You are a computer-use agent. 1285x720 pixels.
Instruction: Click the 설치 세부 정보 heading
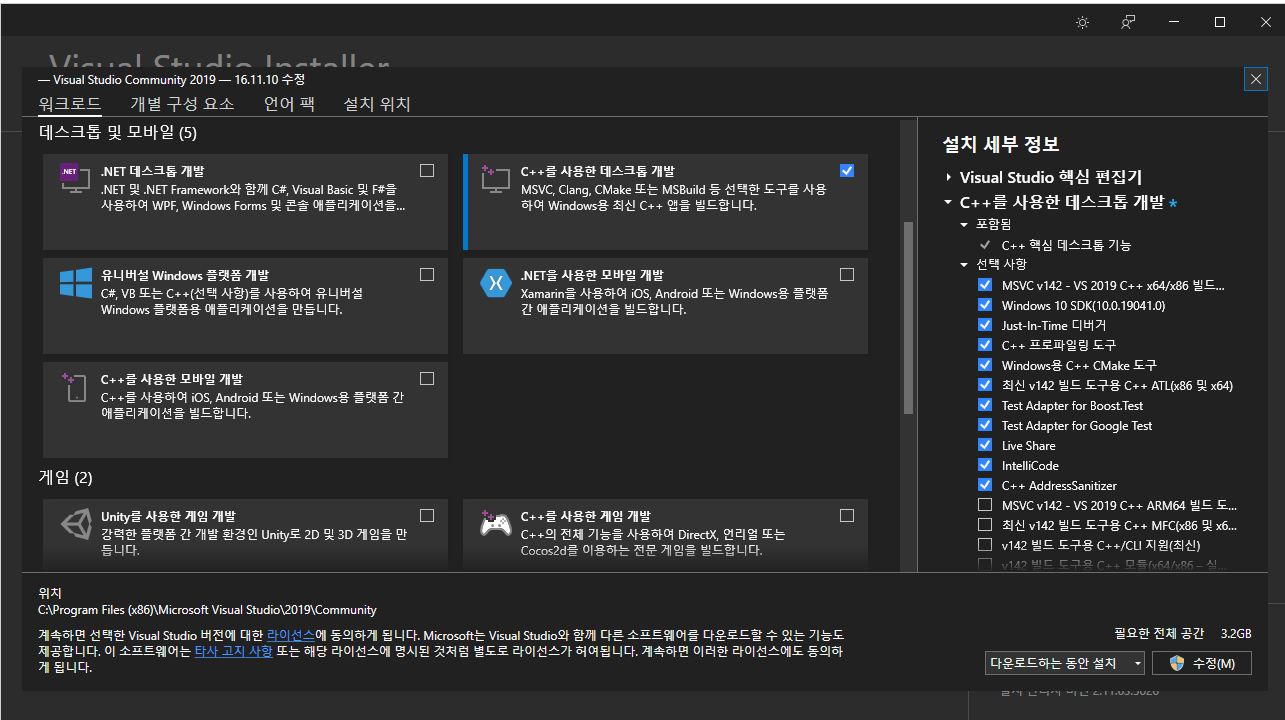click(1001, 145)
